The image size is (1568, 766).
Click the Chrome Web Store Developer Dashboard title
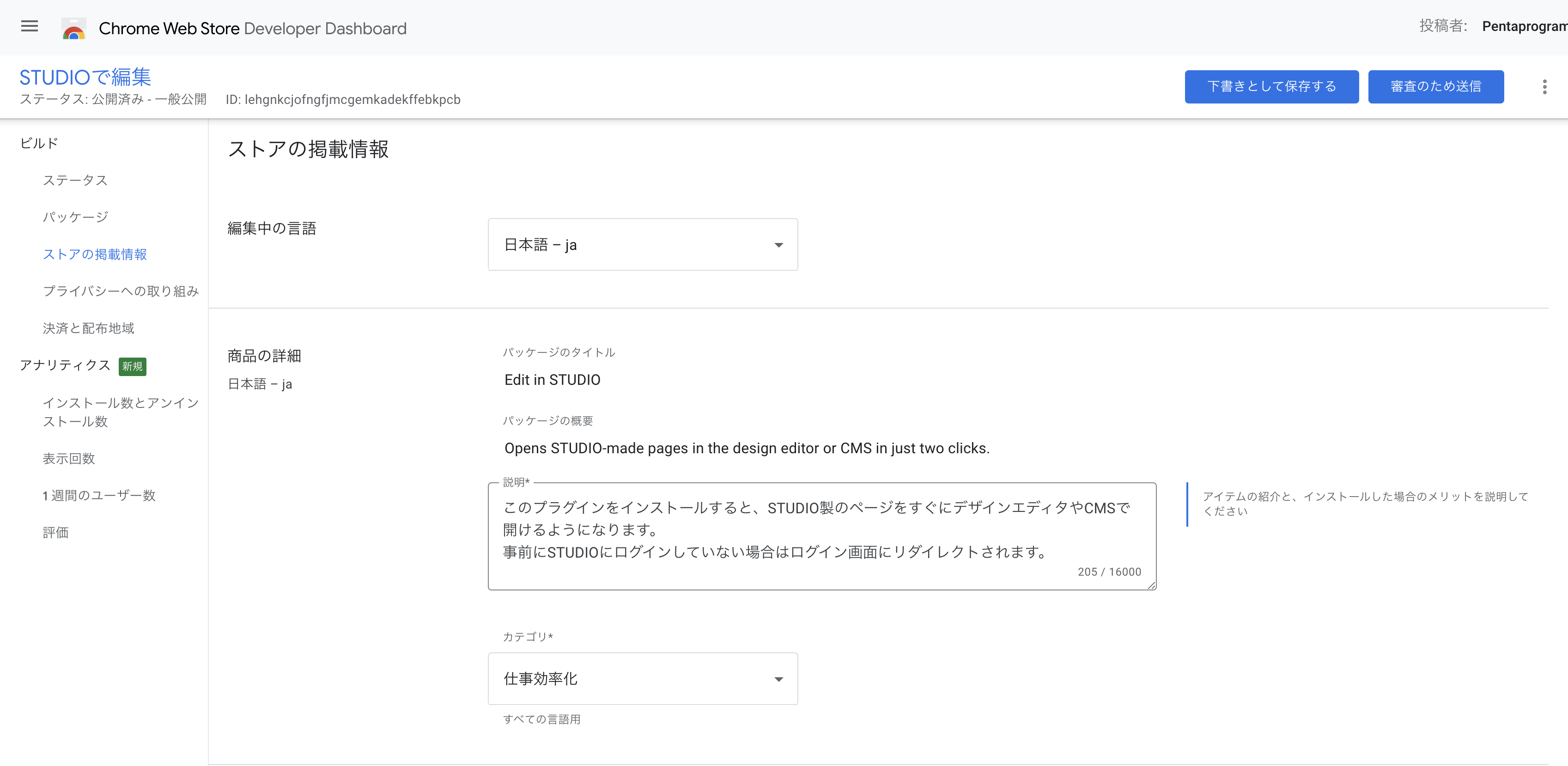click(x=252, y=28)
